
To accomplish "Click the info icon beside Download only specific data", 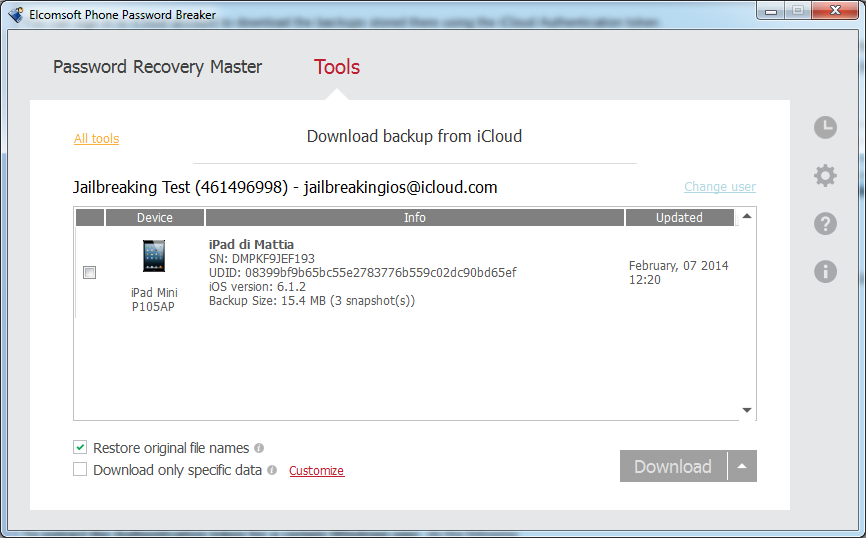I will pyautogui.click(x=272, y=470).
